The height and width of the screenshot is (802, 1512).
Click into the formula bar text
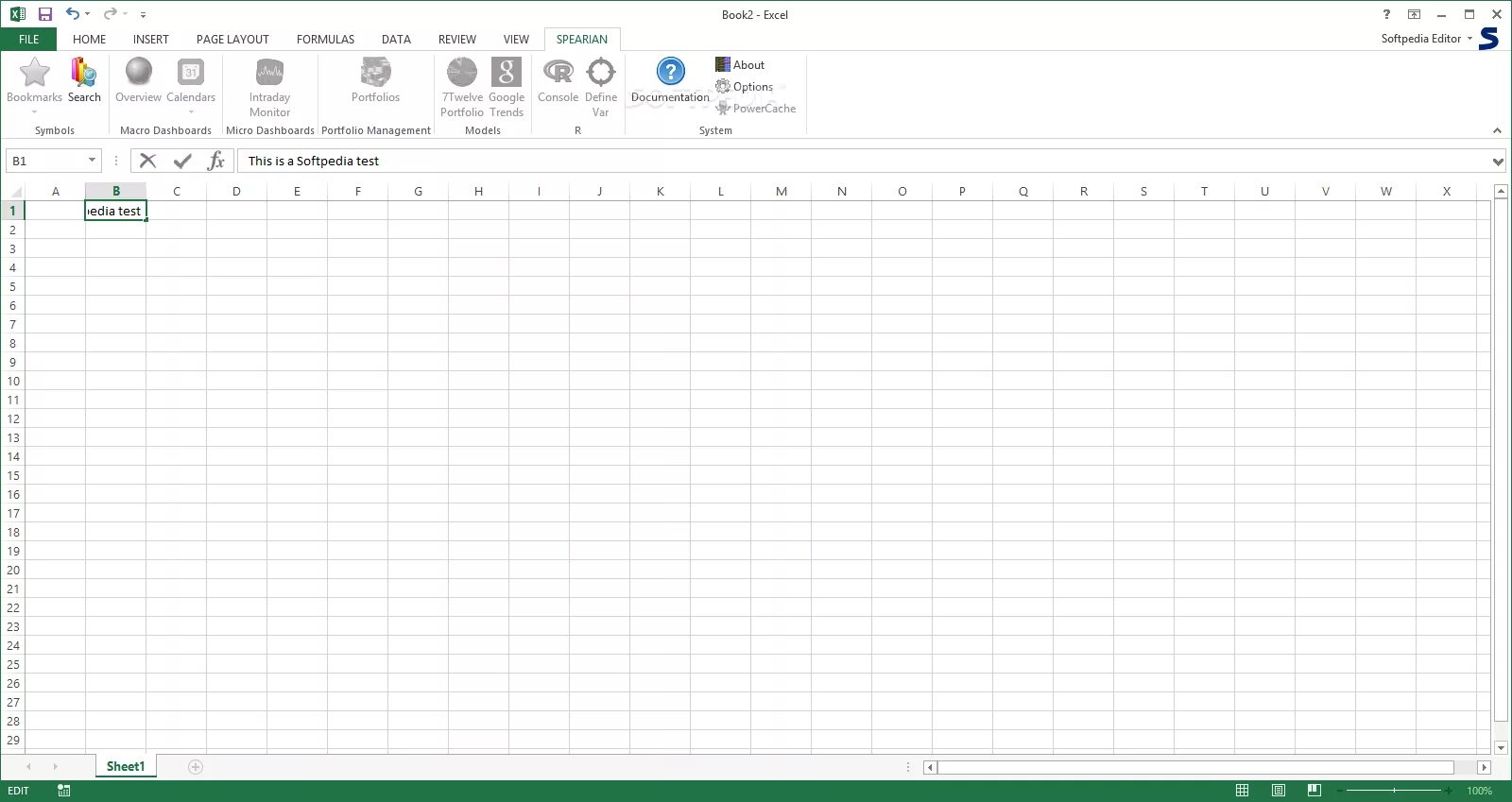(x=313, y=161)
